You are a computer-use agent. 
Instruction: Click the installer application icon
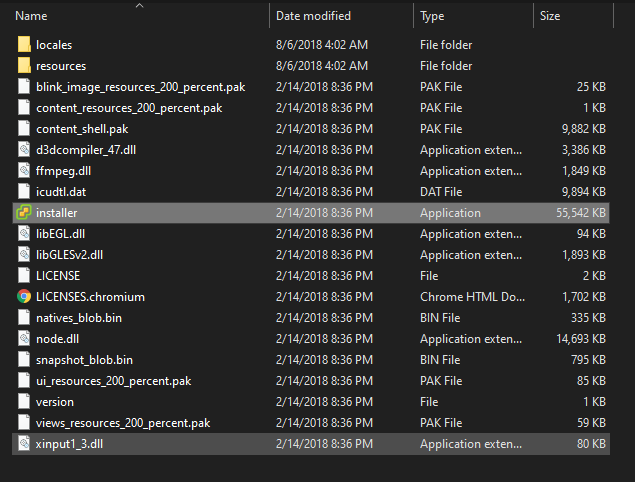(24, 213)
